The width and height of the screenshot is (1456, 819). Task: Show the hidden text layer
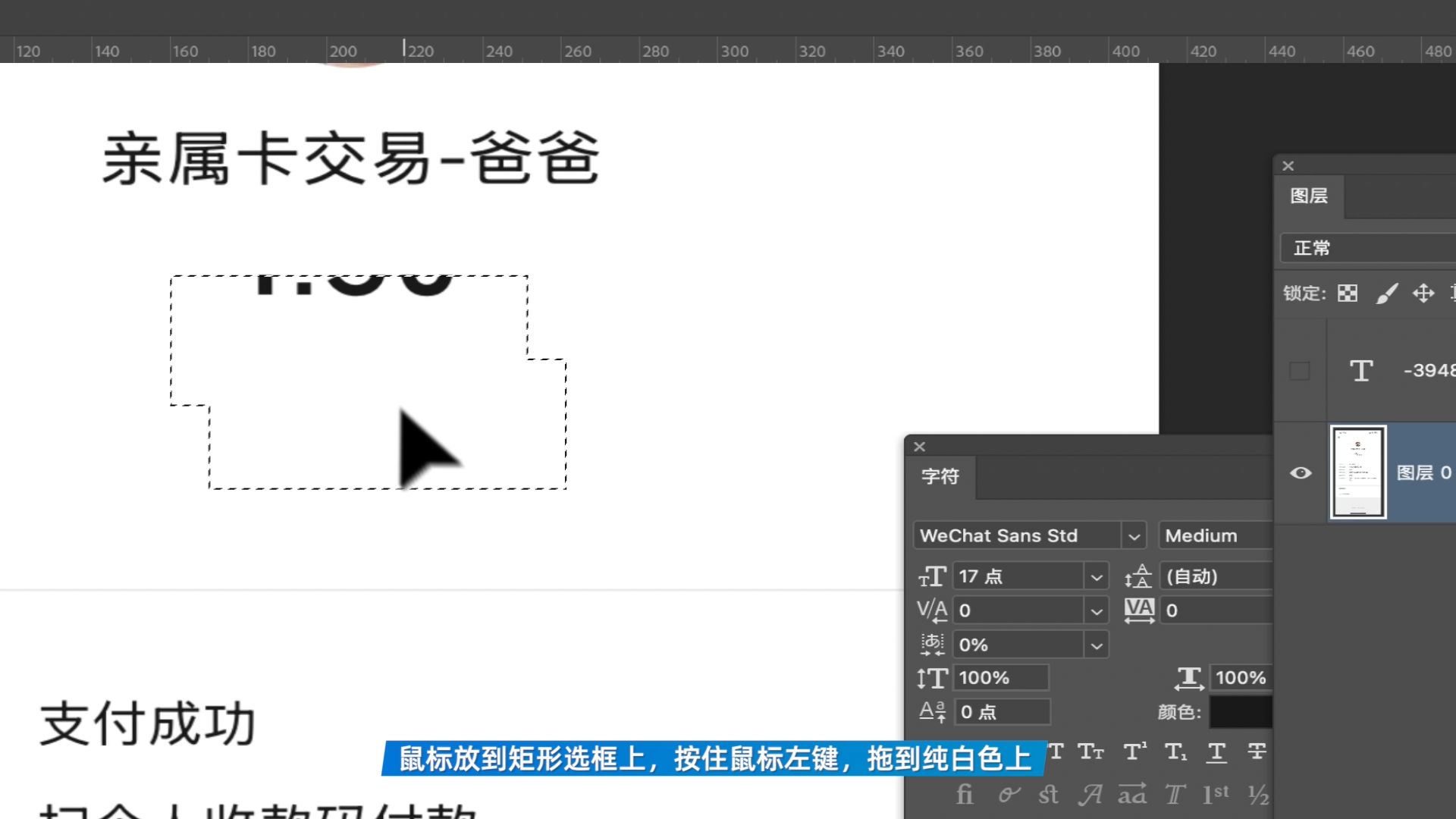(x=1300, y=371)
